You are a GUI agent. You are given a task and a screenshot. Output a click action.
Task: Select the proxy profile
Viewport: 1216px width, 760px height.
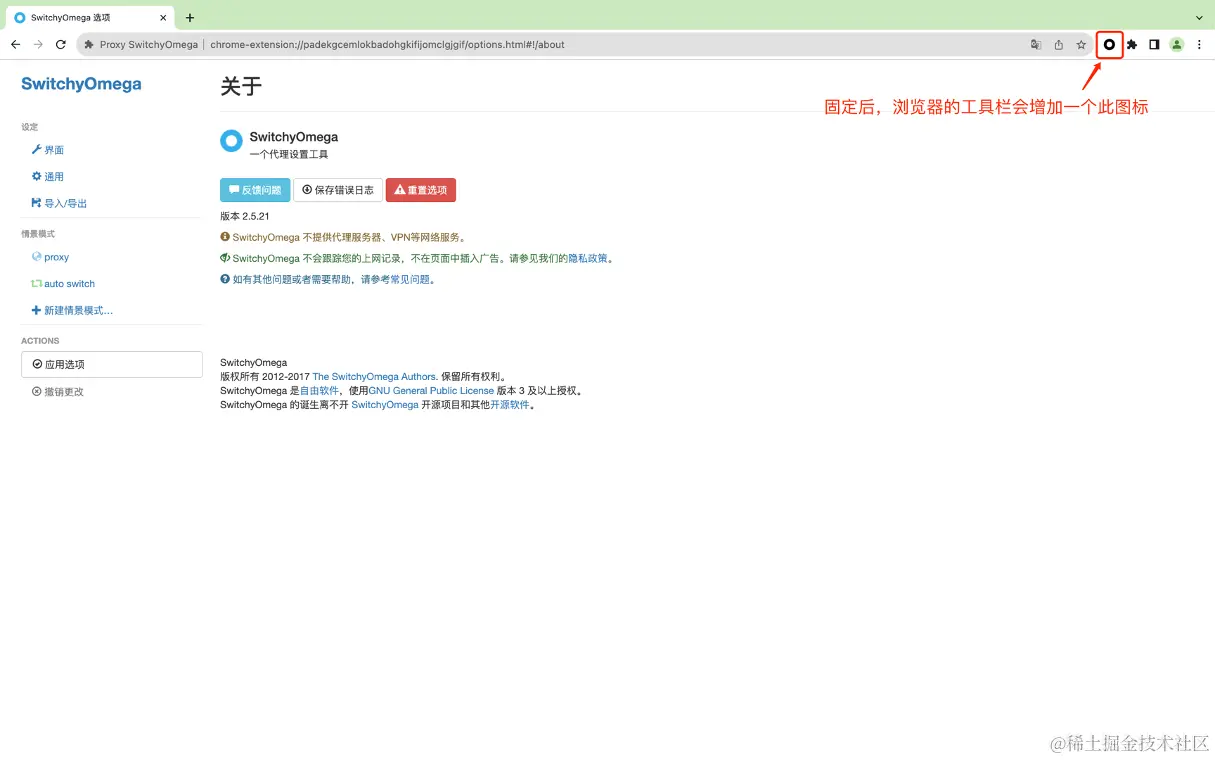(50, 257)
